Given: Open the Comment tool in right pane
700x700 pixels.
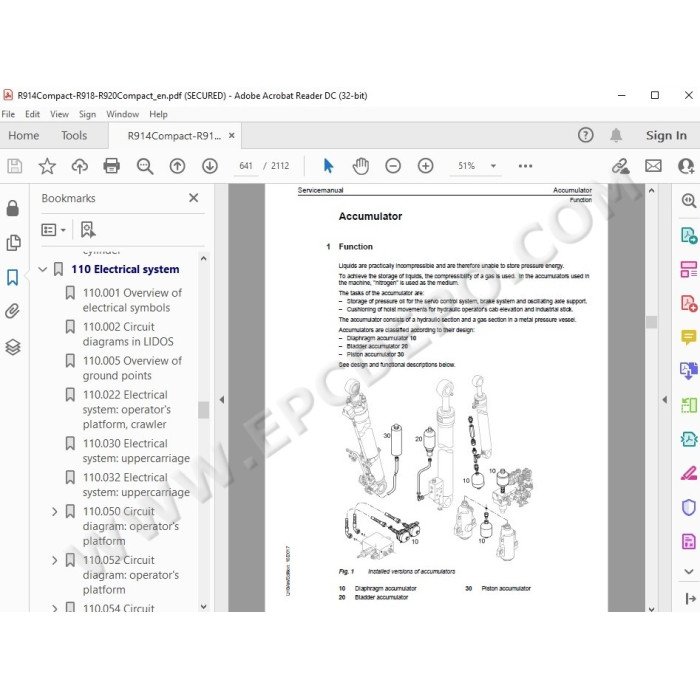Looking at the screenshot, I should coord(688,337).
